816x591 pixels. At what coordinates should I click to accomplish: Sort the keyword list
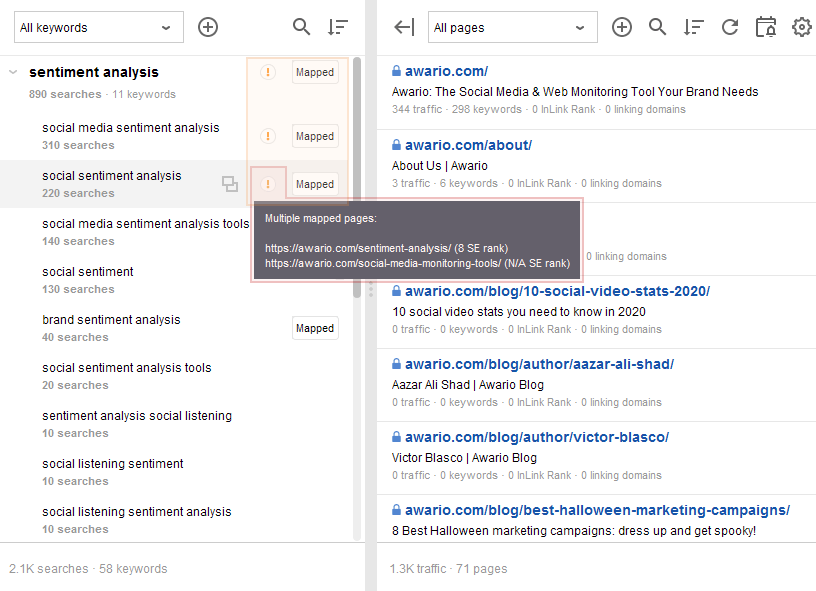[338, 27]
